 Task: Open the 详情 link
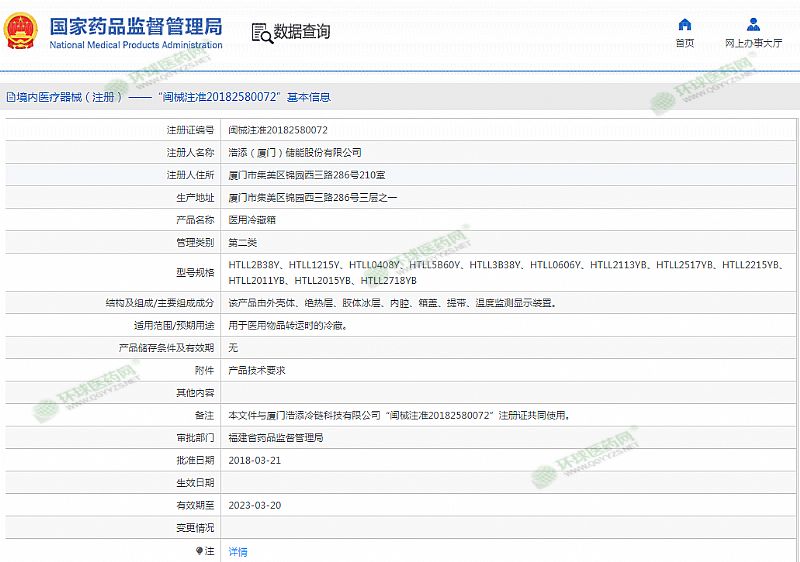(238, 551)
